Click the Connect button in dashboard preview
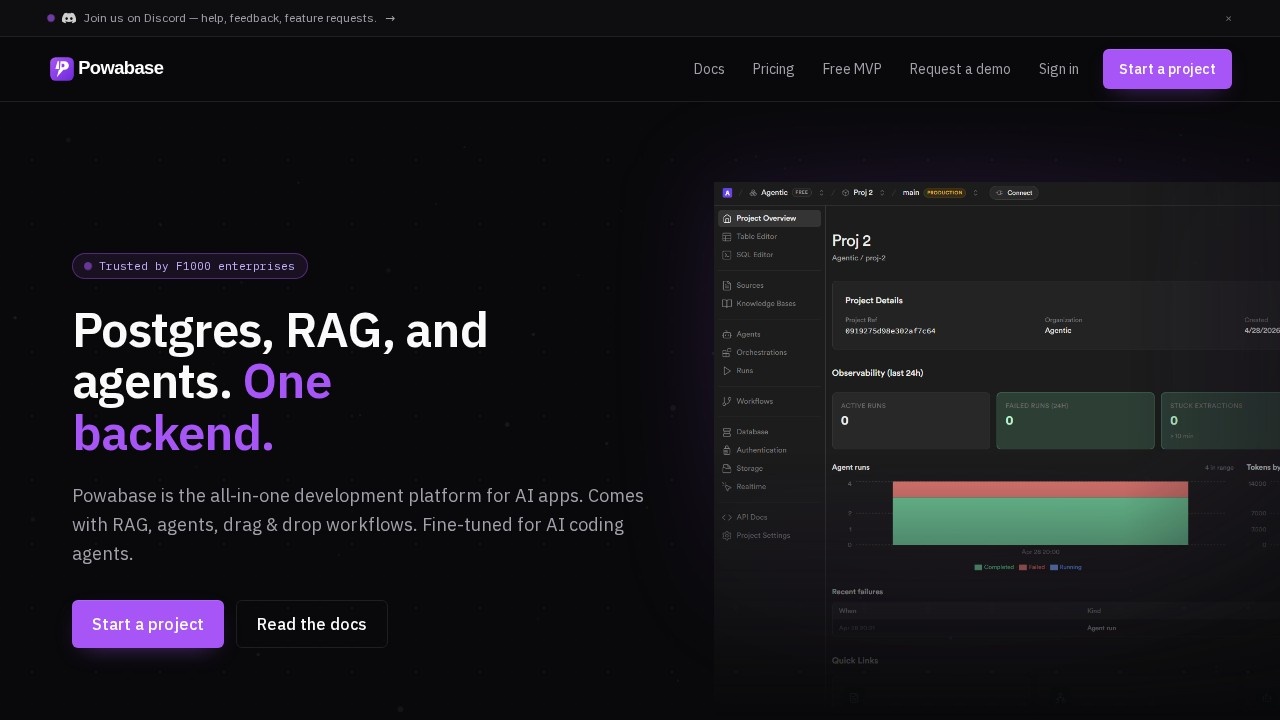Image resolution: width=1280 pixels, height=720 pixels. point(1014,193)
